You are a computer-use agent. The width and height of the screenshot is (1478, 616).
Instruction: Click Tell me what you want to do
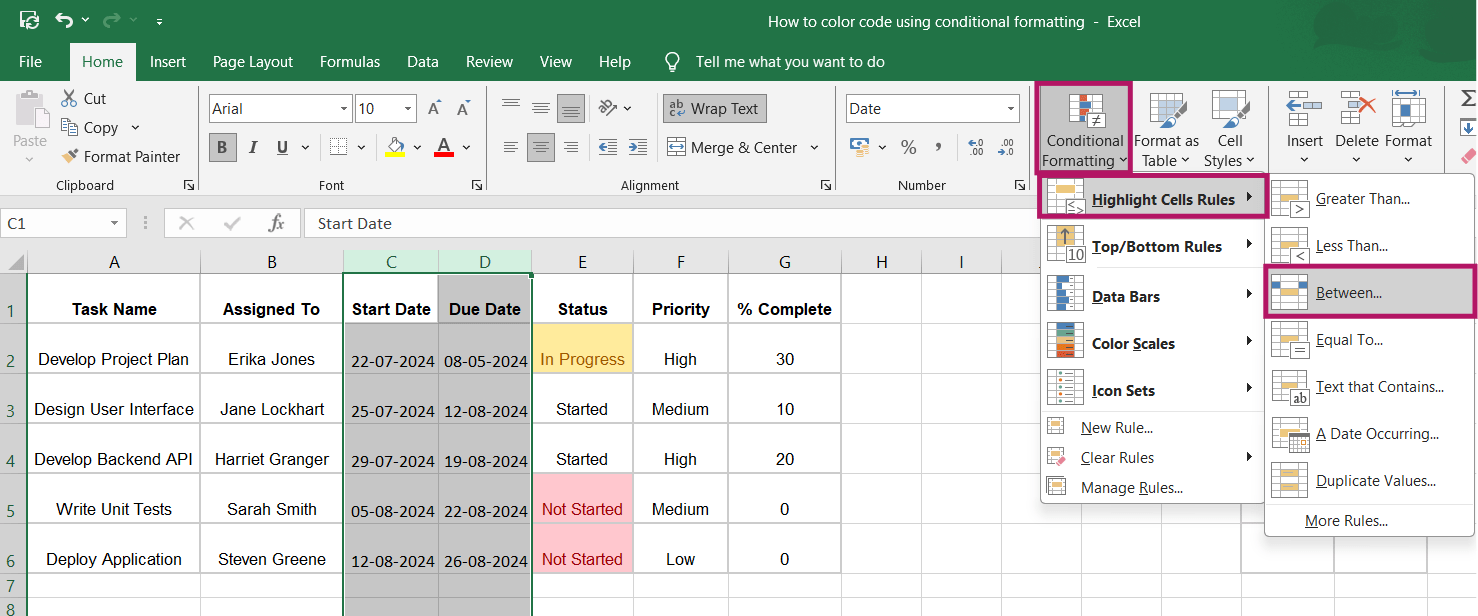[790, 61]
